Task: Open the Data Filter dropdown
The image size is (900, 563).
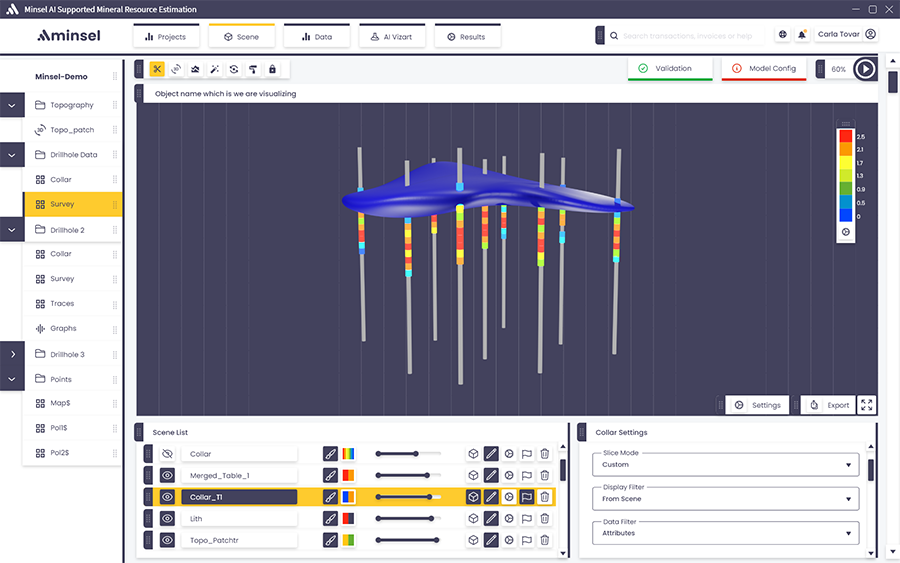Action: 725,533
